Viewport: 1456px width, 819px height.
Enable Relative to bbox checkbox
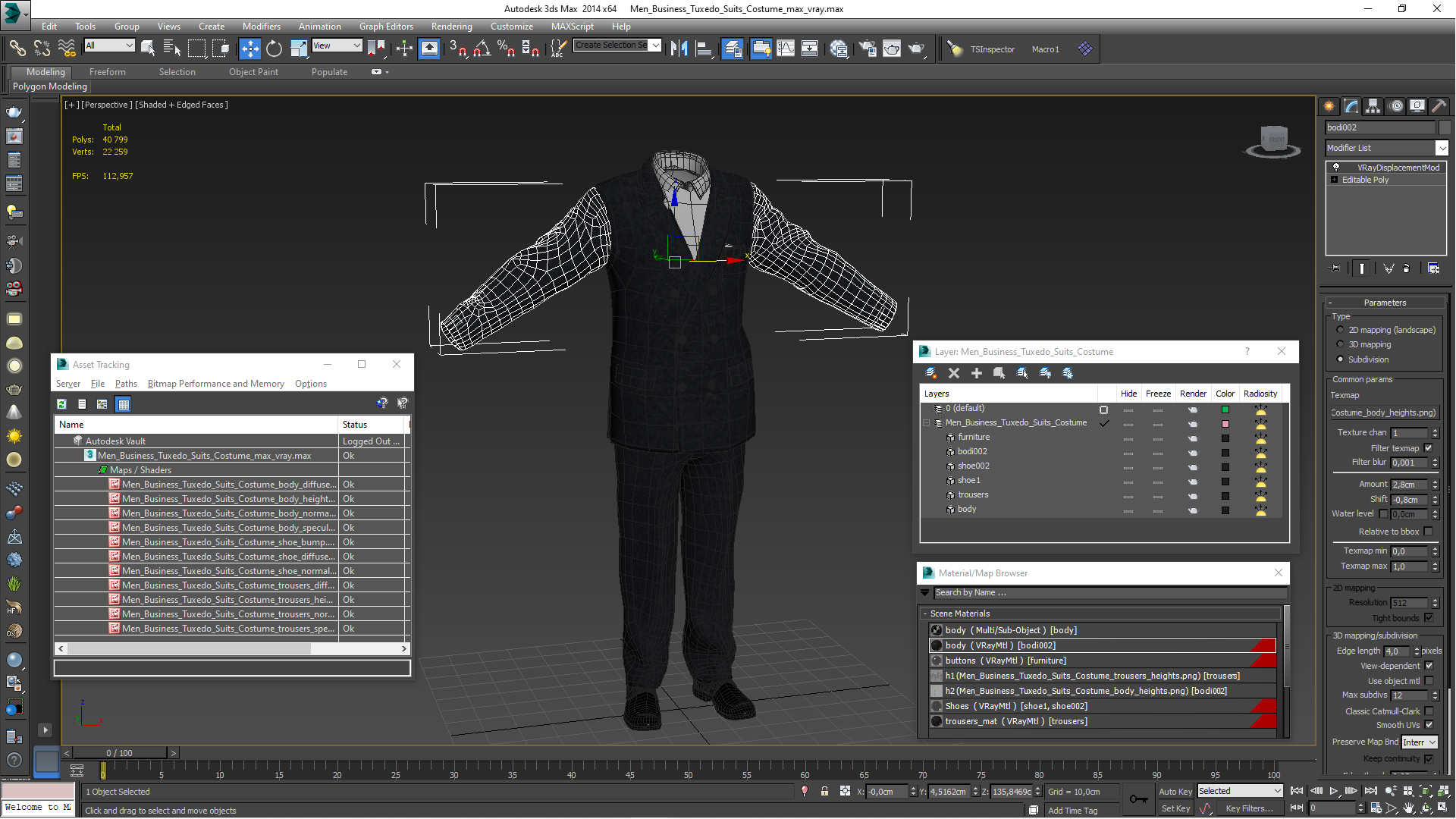click(x=1429, y=532)
